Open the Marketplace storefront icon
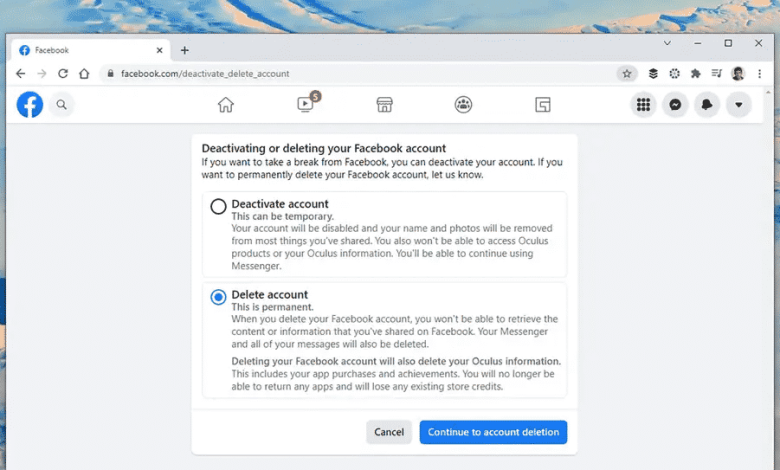The width and height of the screenshot is (780, 470). tap(384, 104)
